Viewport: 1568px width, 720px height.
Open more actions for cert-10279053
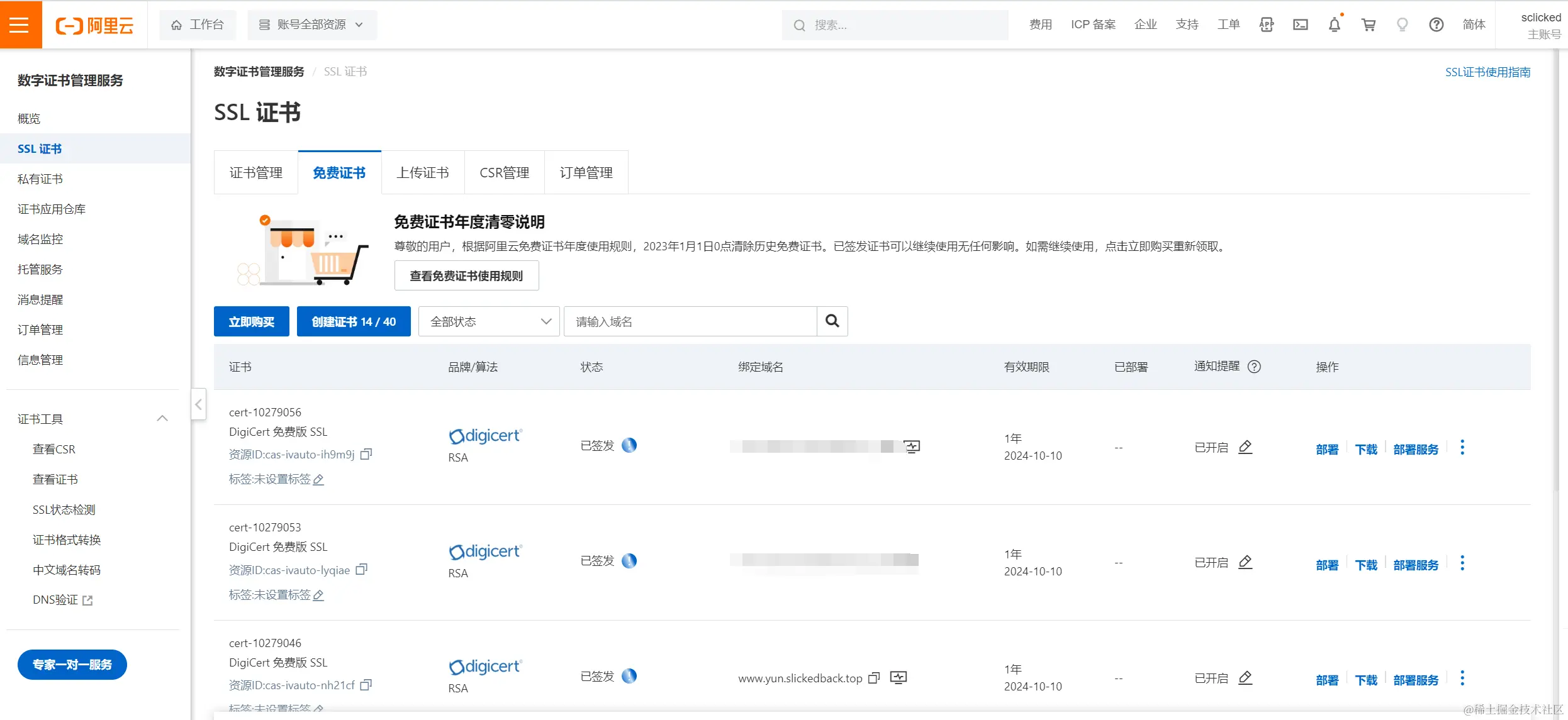coord(1462,563)
